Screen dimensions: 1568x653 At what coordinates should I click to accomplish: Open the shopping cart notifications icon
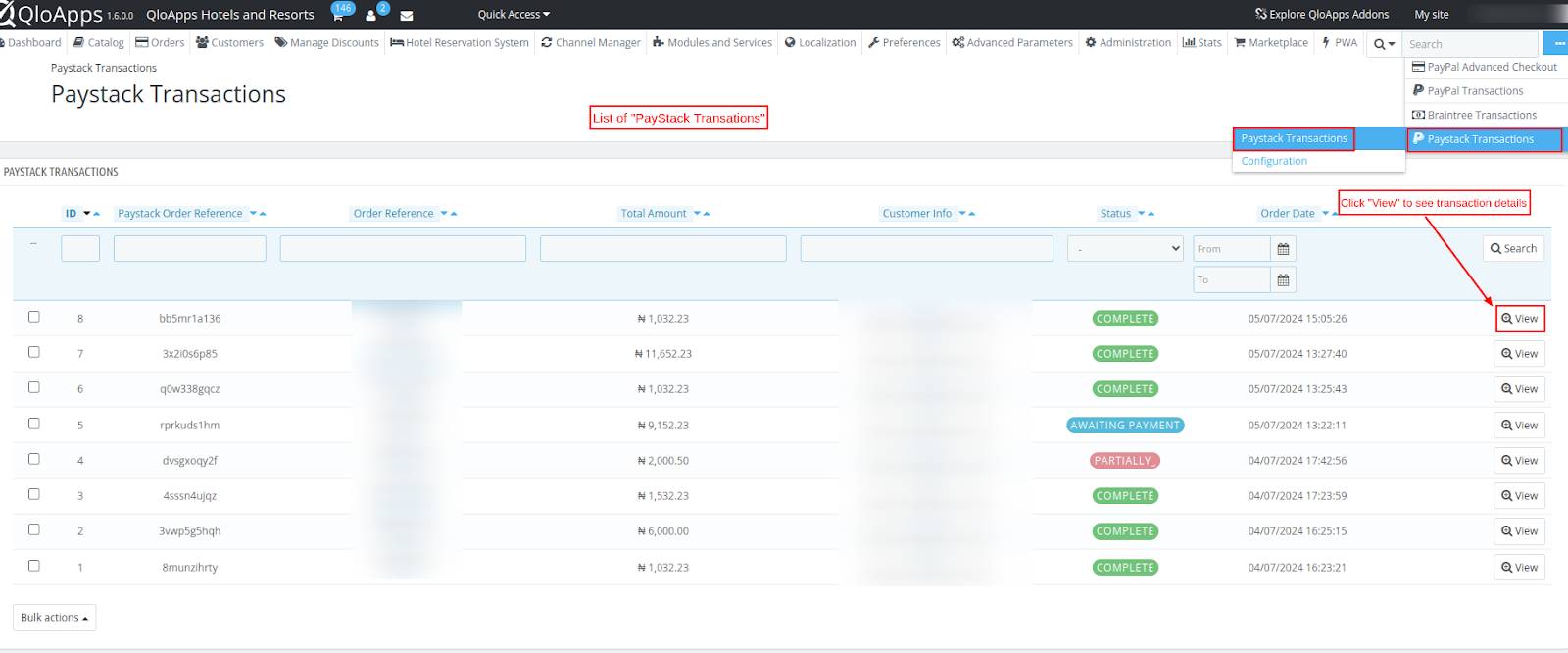tap(338, 15)
